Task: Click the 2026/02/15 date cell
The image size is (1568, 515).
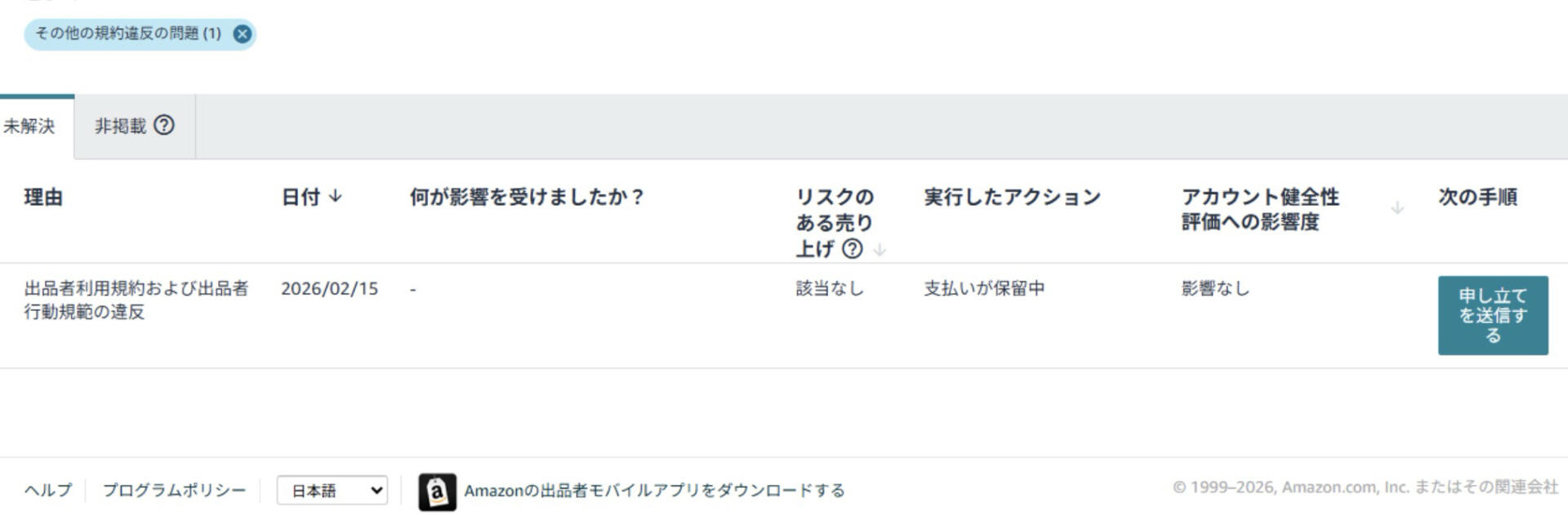Action: click(x=329, y=288)
